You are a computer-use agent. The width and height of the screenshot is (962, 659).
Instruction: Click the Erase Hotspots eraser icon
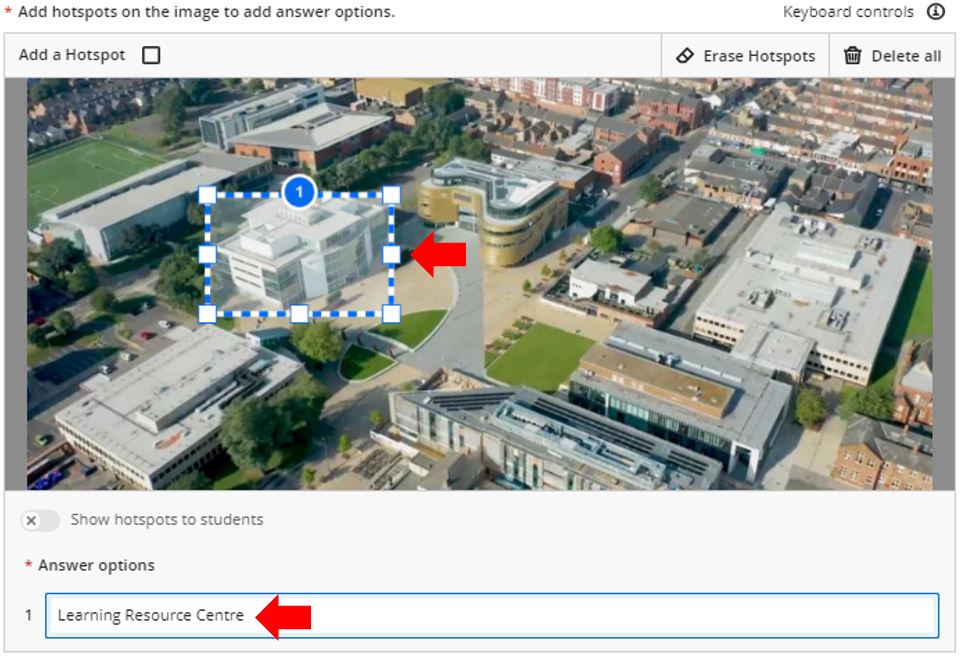pos(685,56)
